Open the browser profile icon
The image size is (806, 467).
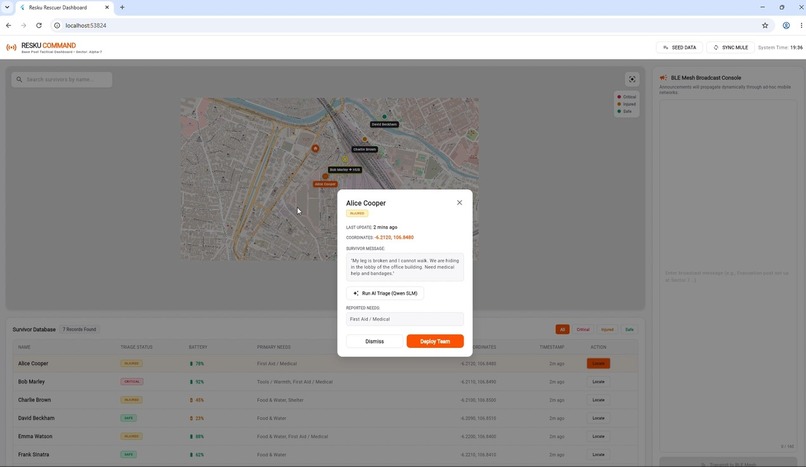point(786,25)
